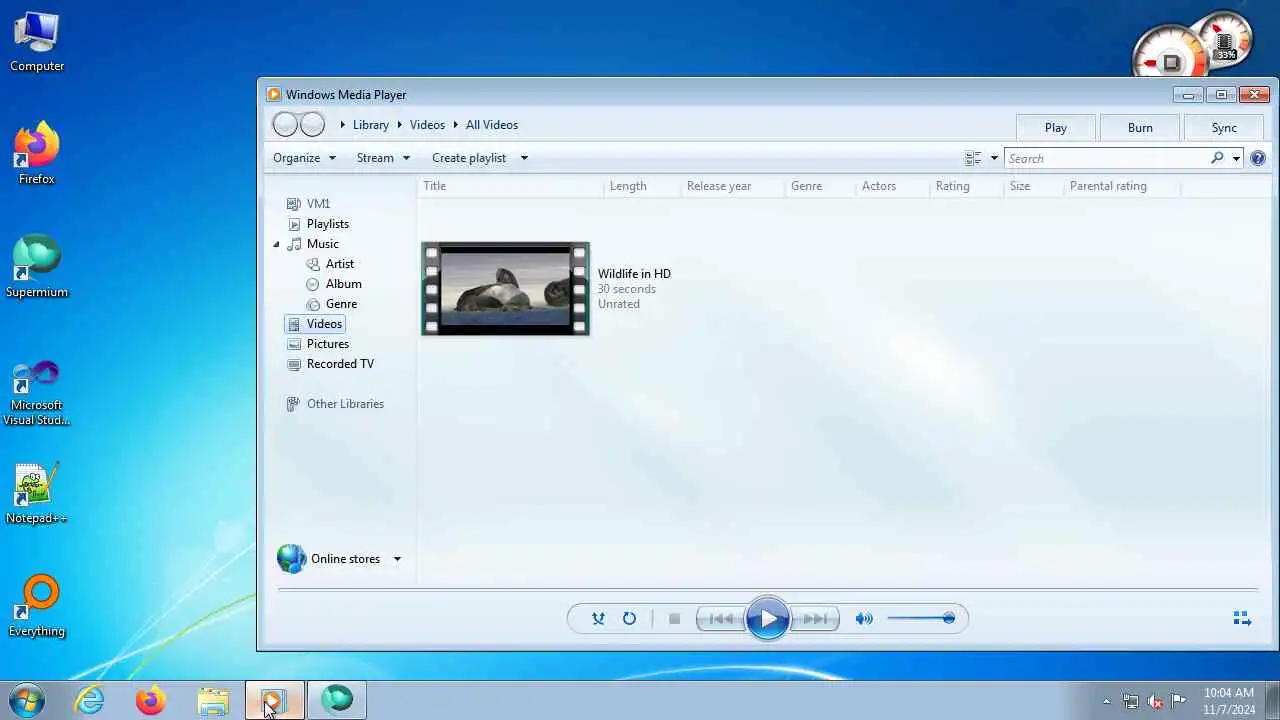This screenshot has width=1280, height=720.
Task: Open the Stream menu
Action: [x=383, y=158]
